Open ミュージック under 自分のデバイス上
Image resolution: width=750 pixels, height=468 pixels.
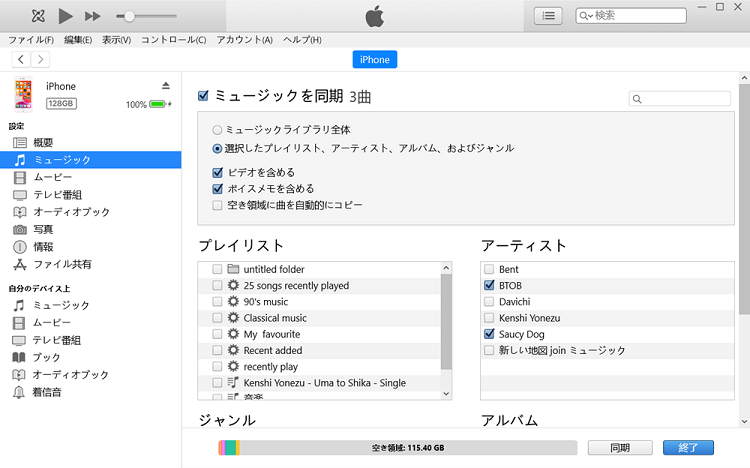click(90, 305)
